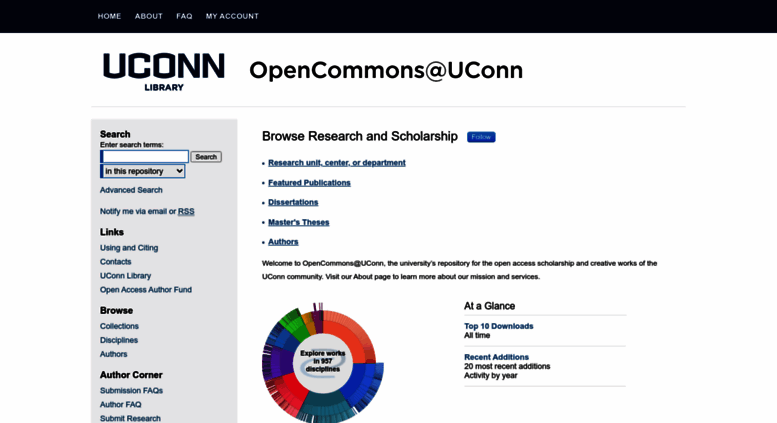Image resolution: width=777 pixels, height=423 pixels.
Task: Browse Disciplines in sidebar
Action: tap(119, 340)
